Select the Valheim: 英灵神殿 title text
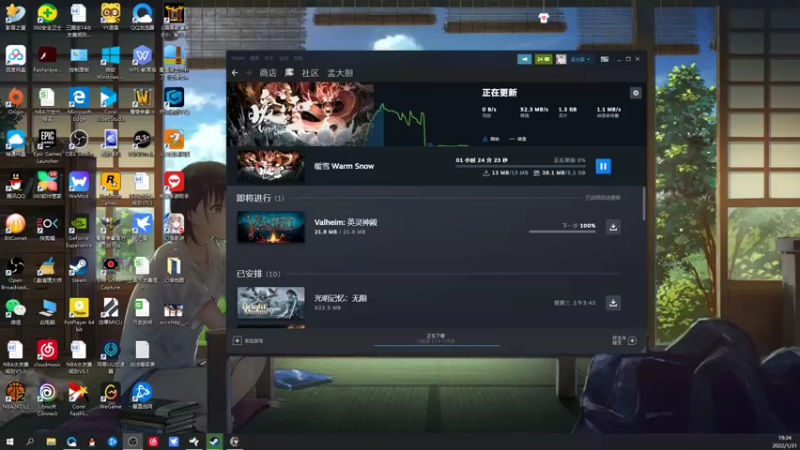 click(x=345, y=222)
